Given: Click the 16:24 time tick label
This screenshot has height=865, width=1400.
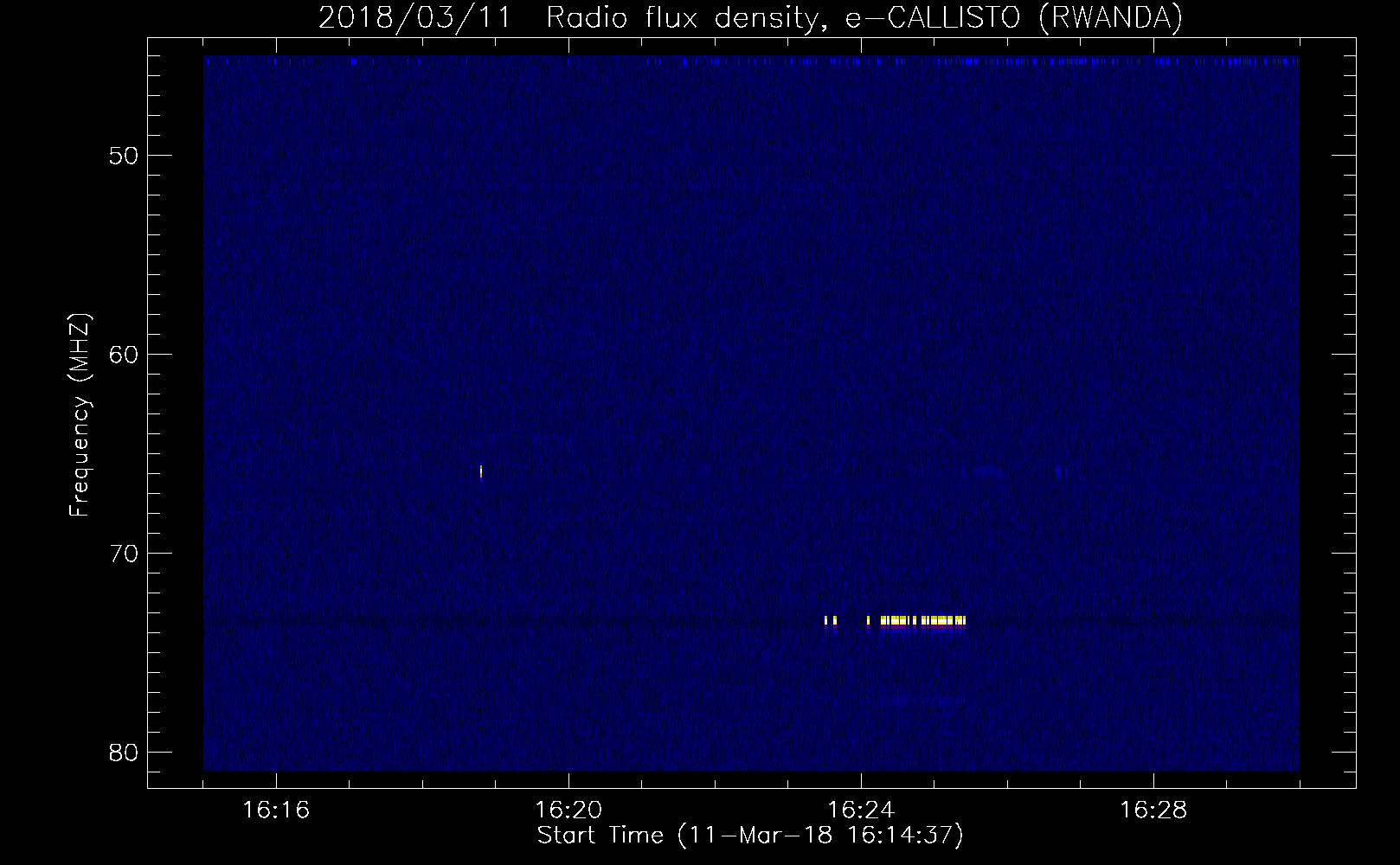Looking at the screenshot, I should point(861,811).
